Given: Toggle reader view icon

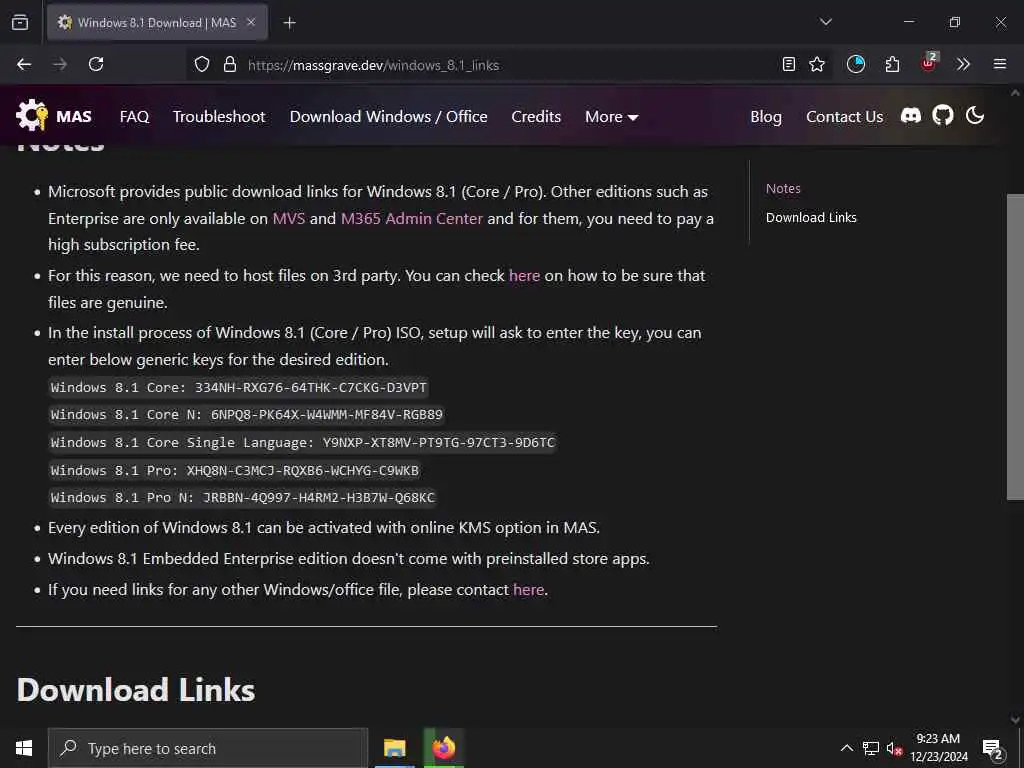Looking at the screenshot, I should (x=789, y=64).
